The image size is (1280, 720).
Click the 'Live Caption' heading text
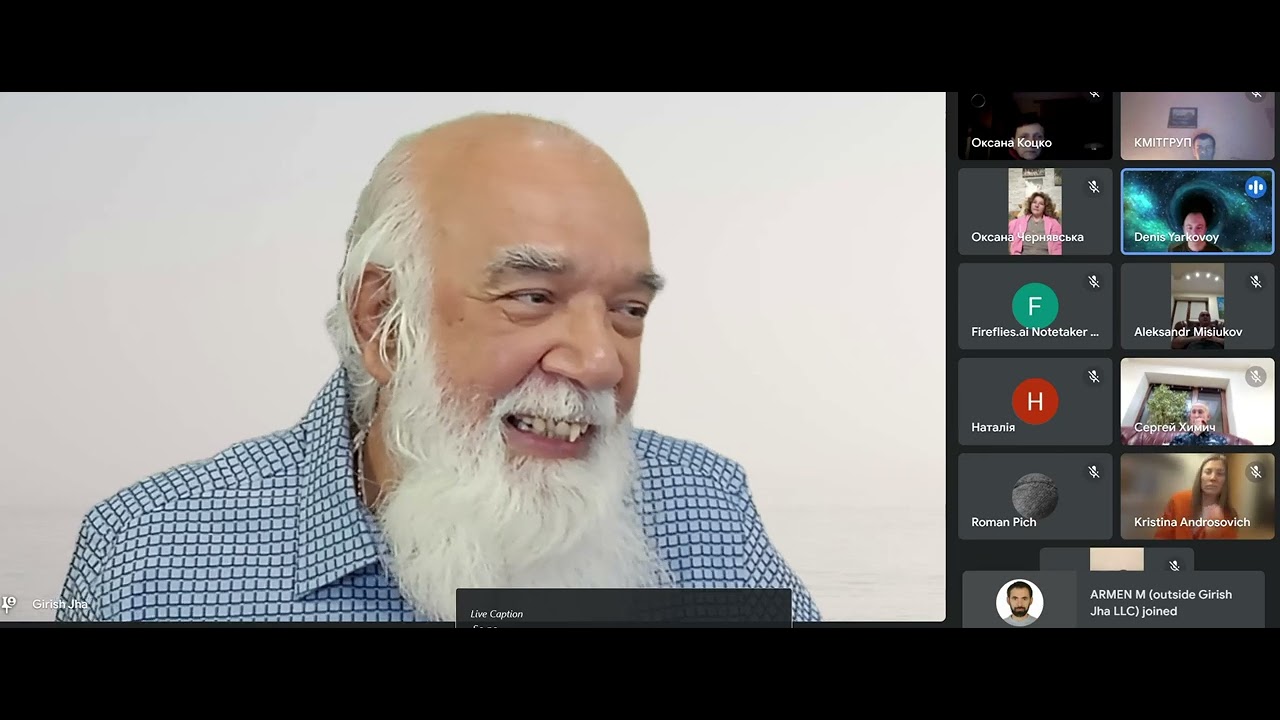pyautogui.click(x=497, y=614)
